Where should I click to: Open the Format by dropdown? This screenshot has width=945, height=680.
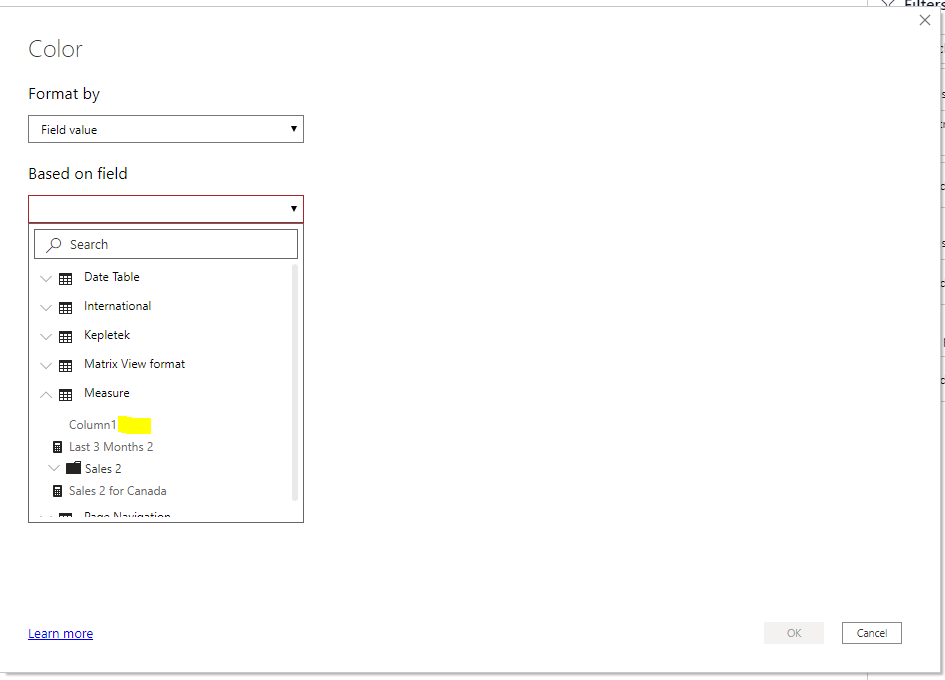click(x=166, y=129)
